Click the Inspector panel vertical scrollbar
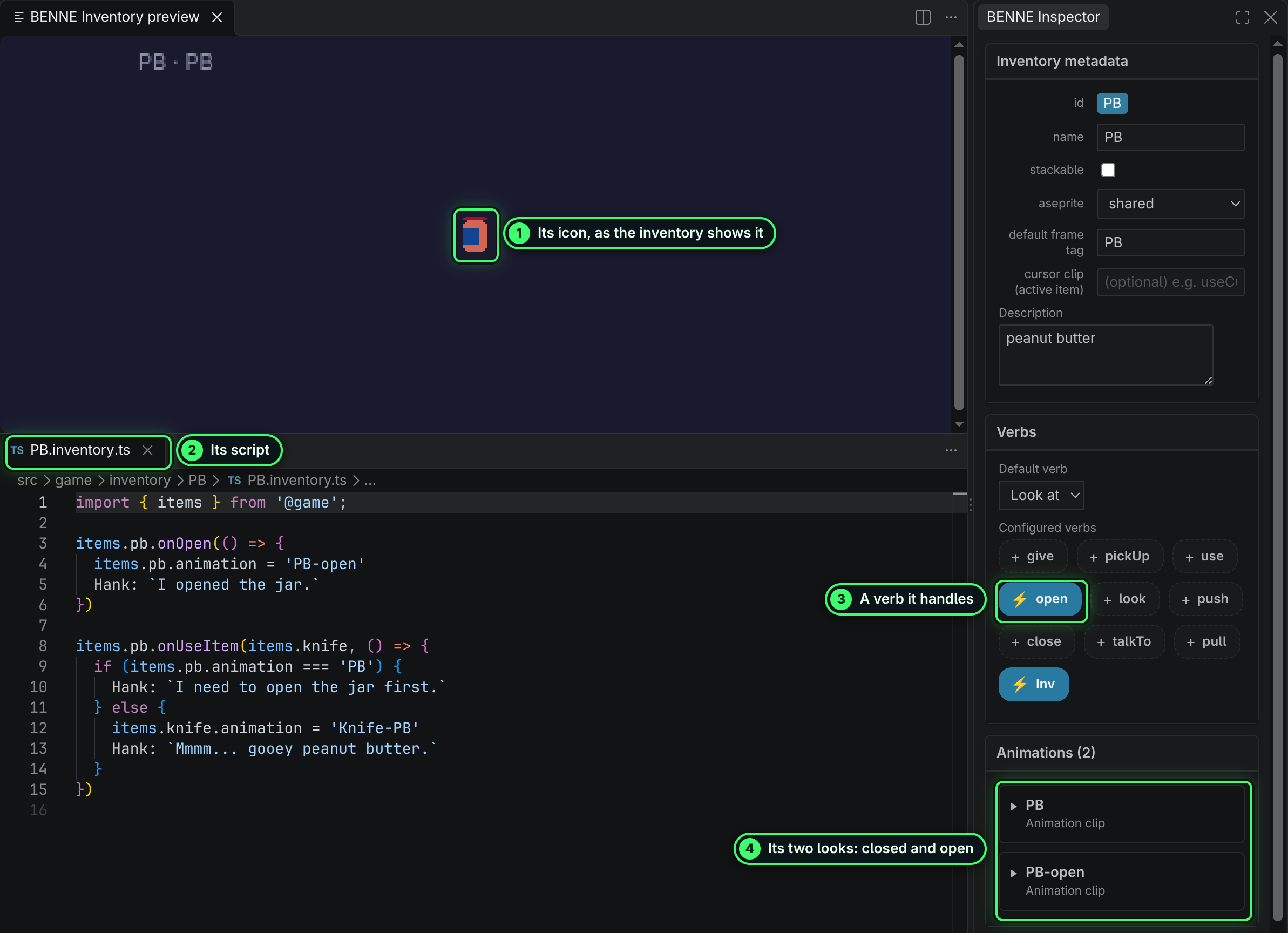Viewport: 1288px width, 933px height. pyautogui.click(x=1277, y=488)
